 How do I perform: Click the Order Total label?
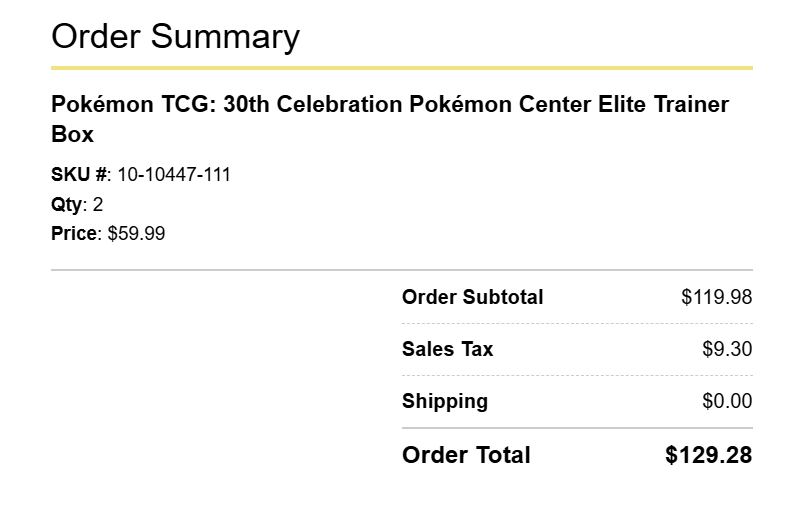coord(466,455)
